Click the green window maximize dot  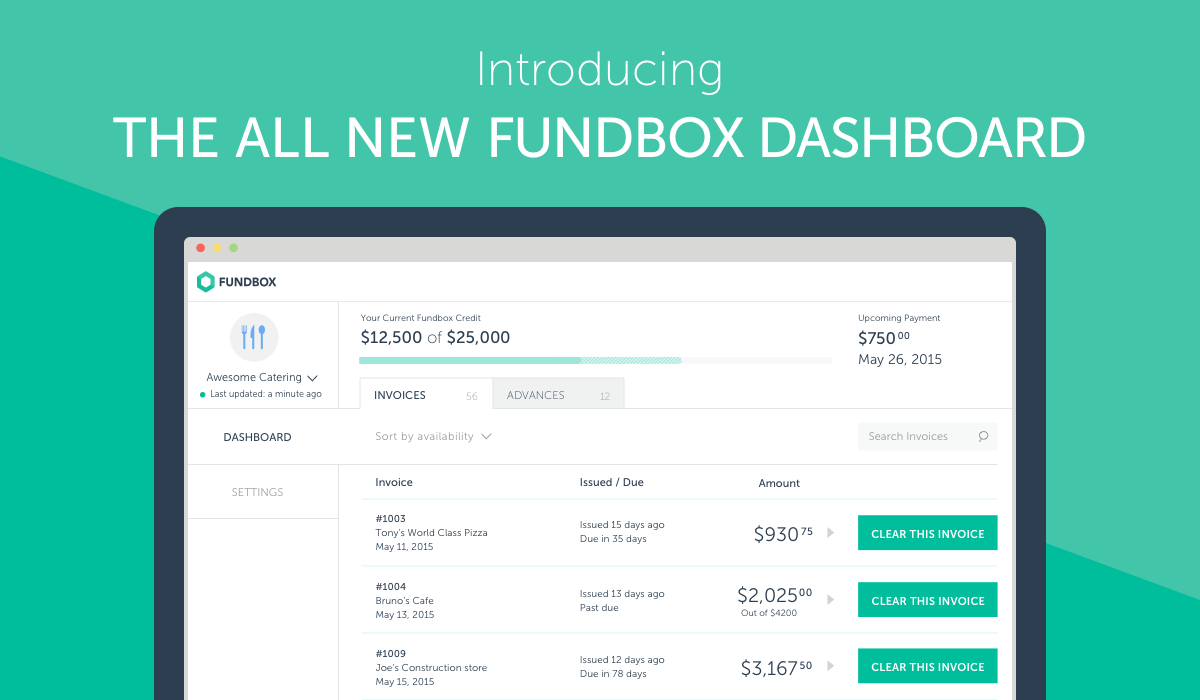coord(234,247)
